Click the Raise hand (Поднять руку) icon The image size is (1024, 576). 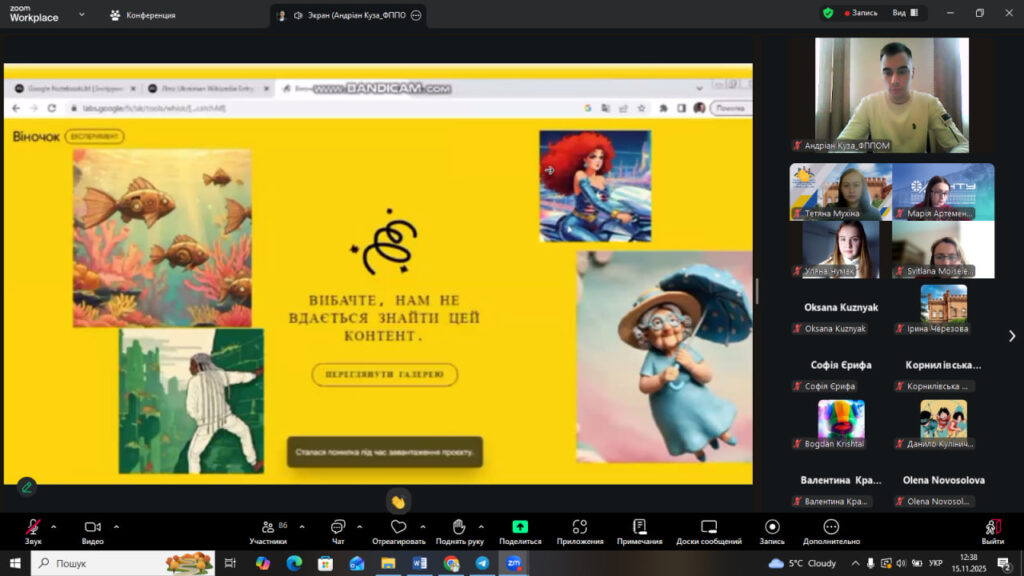click(458, 531)
